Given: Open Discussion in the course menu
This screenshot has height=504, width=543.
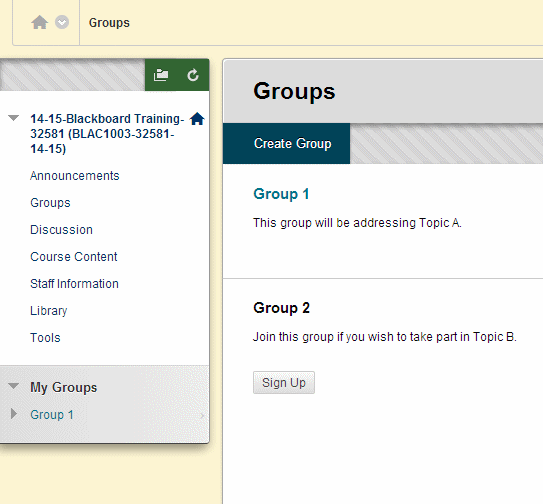Looking at the screenshot, I should (x=61, y=230).
